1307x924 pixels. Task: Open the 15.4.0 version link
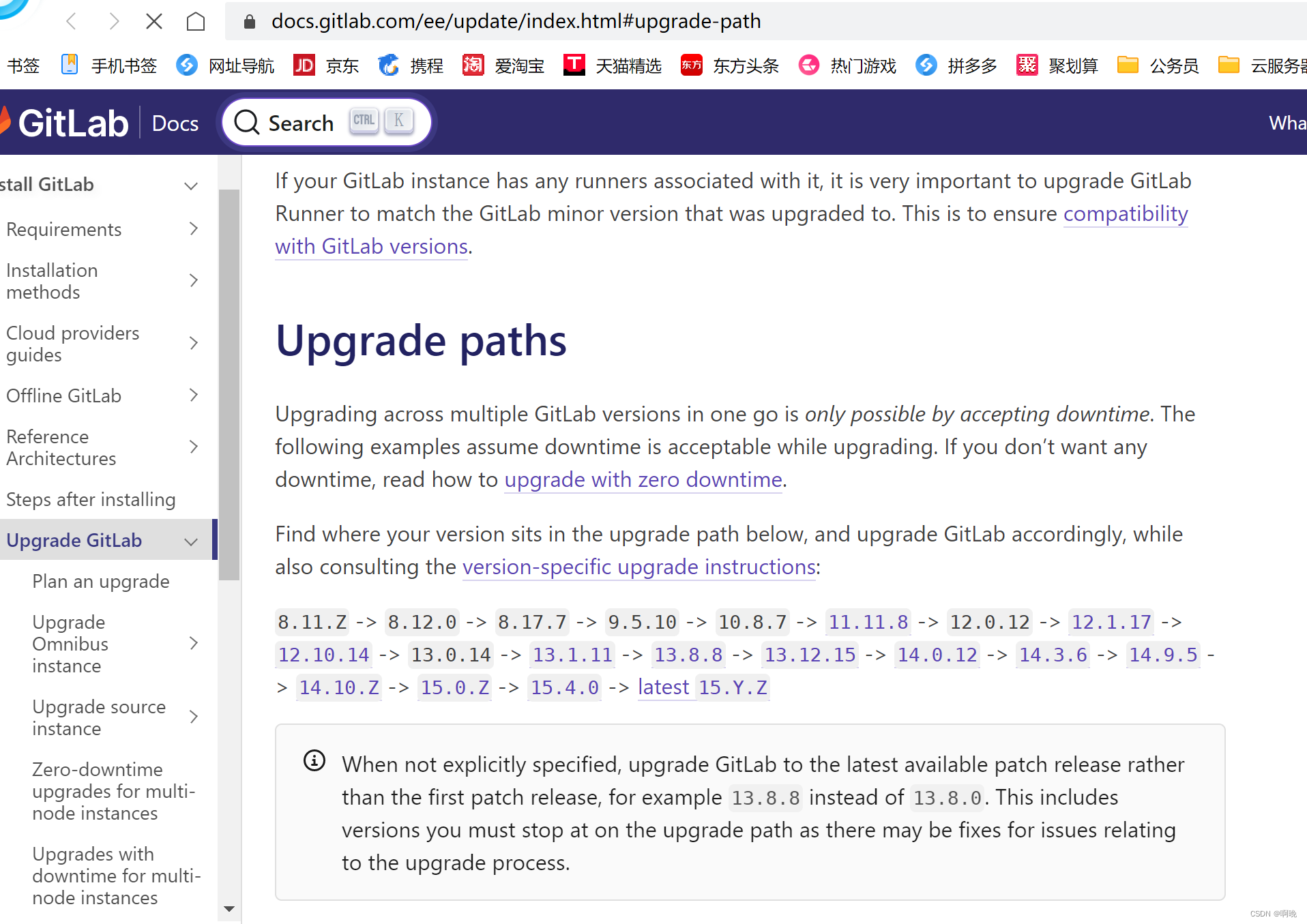click(565, 687)
